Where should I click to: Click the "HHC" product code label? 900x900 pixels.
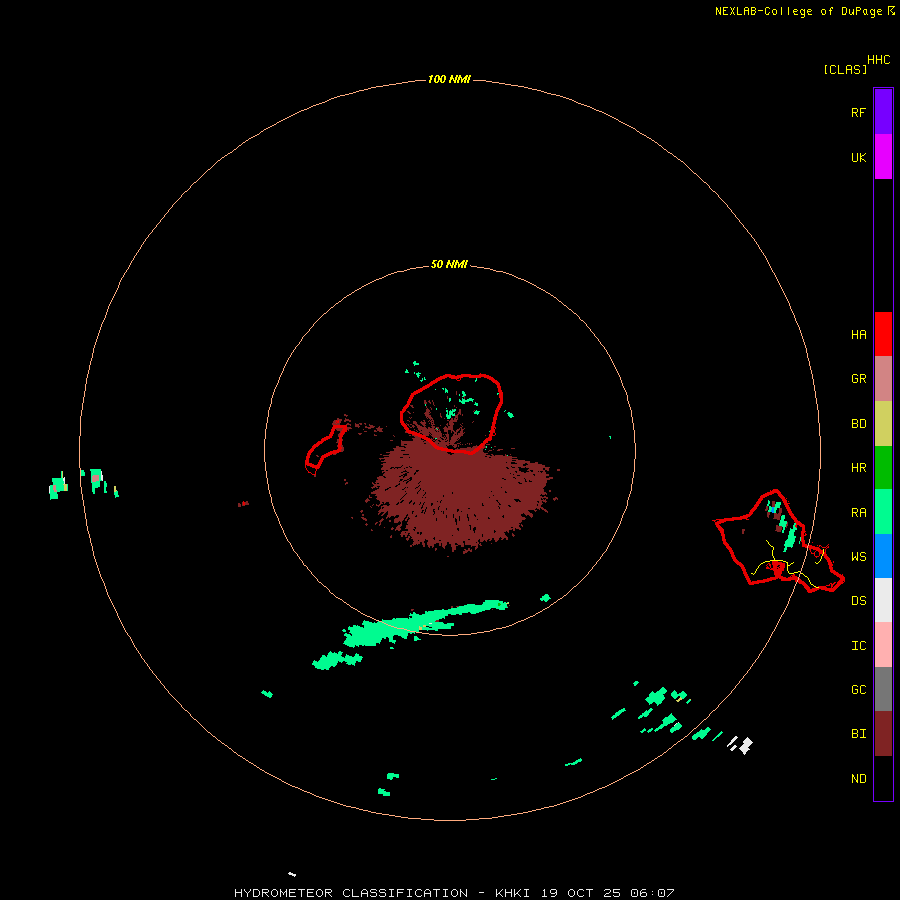point(878,60)
